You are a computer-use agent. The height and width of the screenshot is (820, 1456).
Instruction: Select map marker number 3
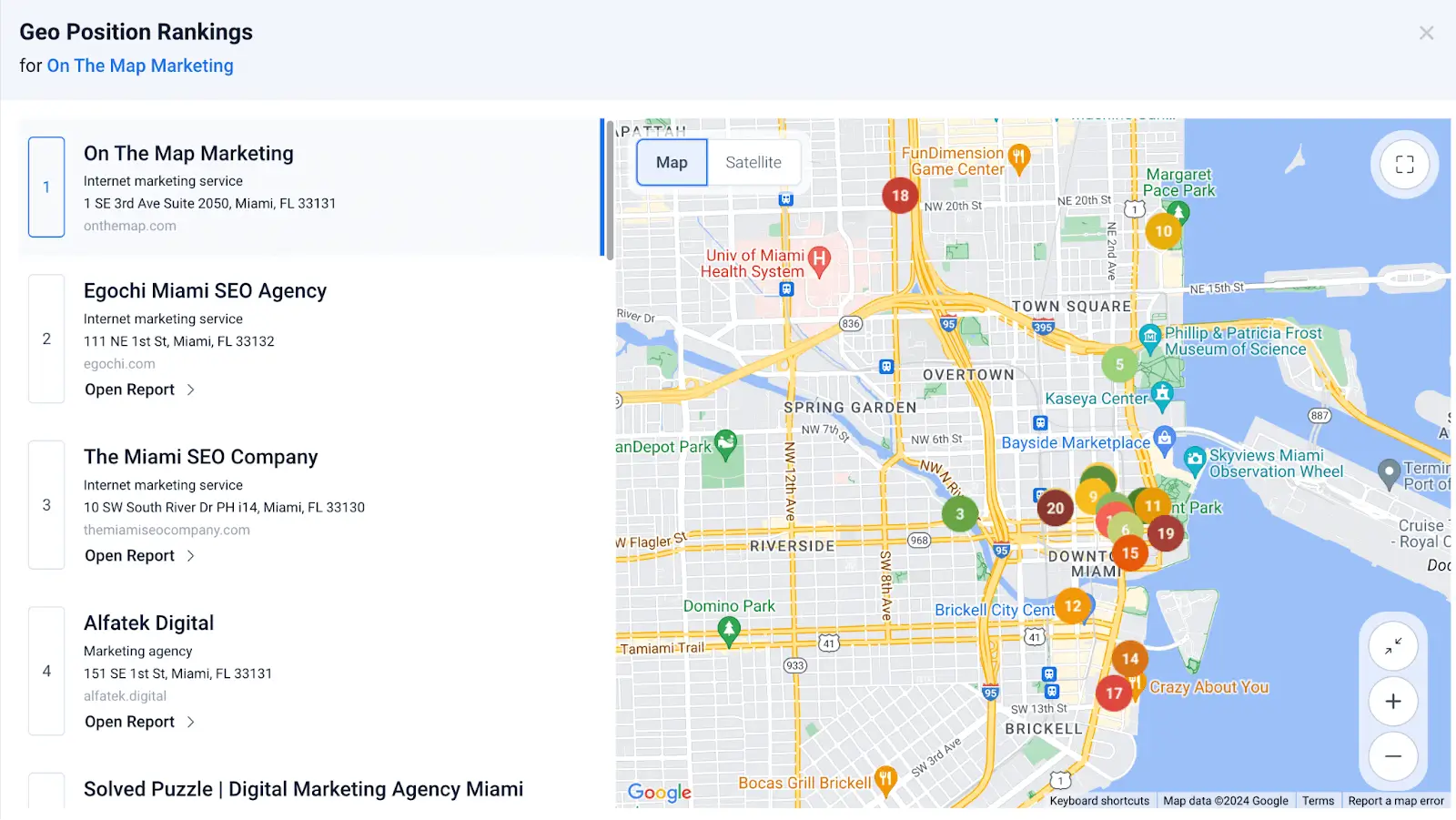(959, 514)
